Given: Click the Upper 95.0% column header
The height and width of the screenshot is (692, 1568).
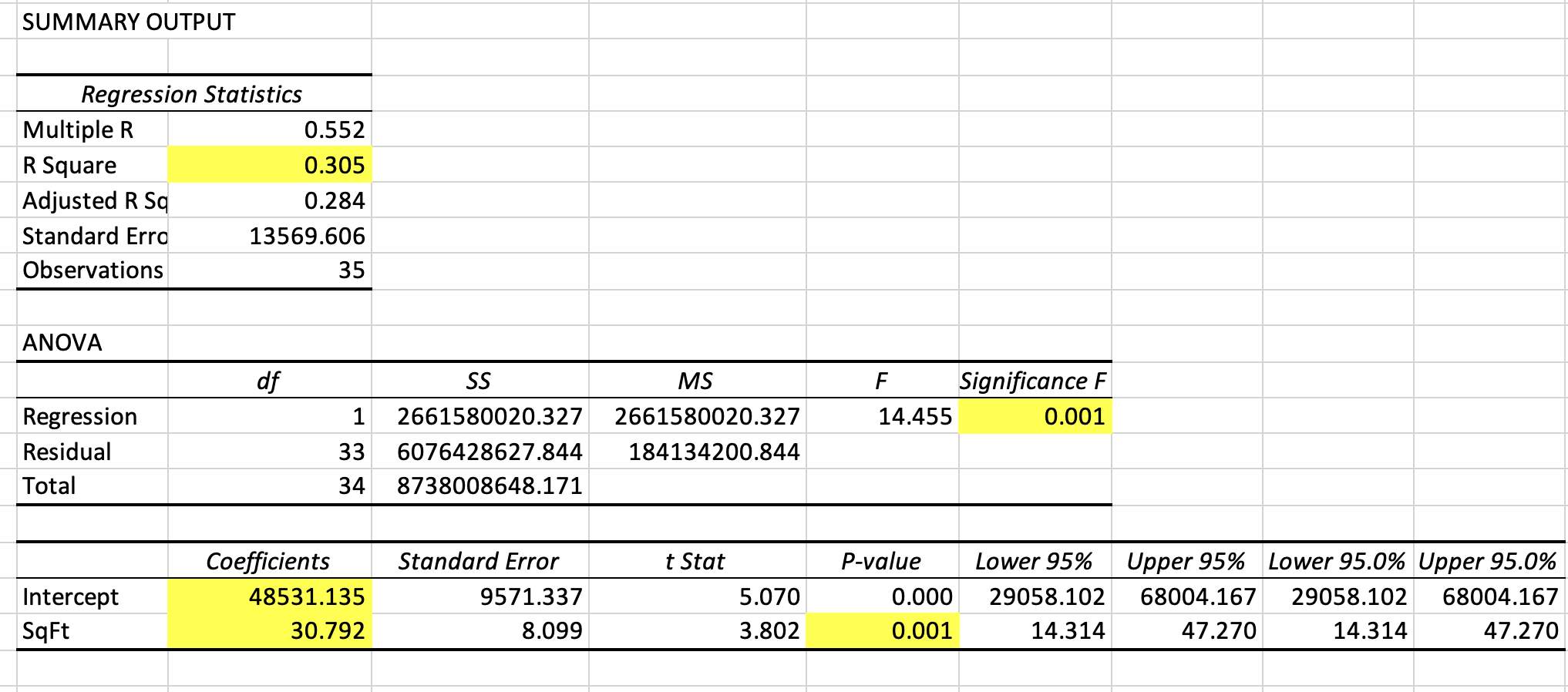Looking at the screenshot, I should pos(1489,561).
